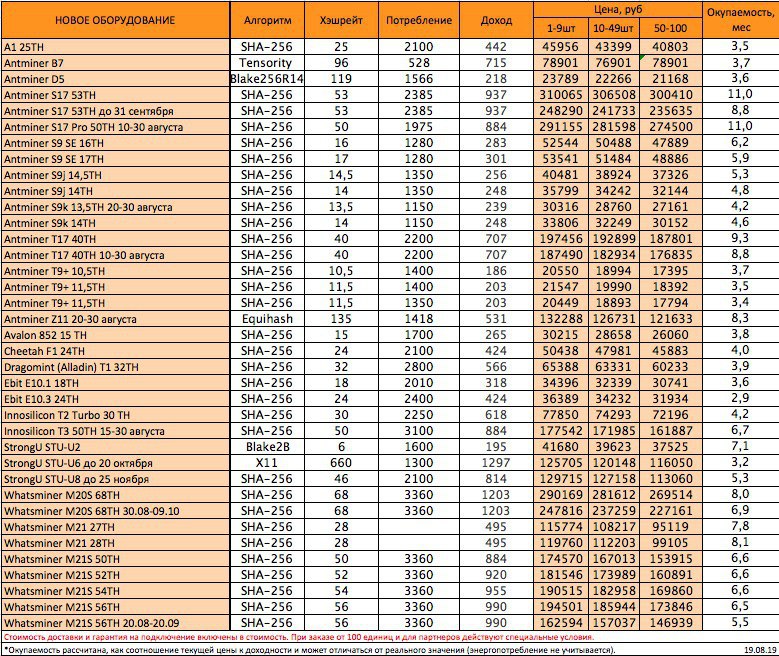The width and height of the screenshot is (779, 656).
Task: Select 'Whatsminer M21S 56TH 20.08-20.09' cell
Action: (x=115, y=623)
